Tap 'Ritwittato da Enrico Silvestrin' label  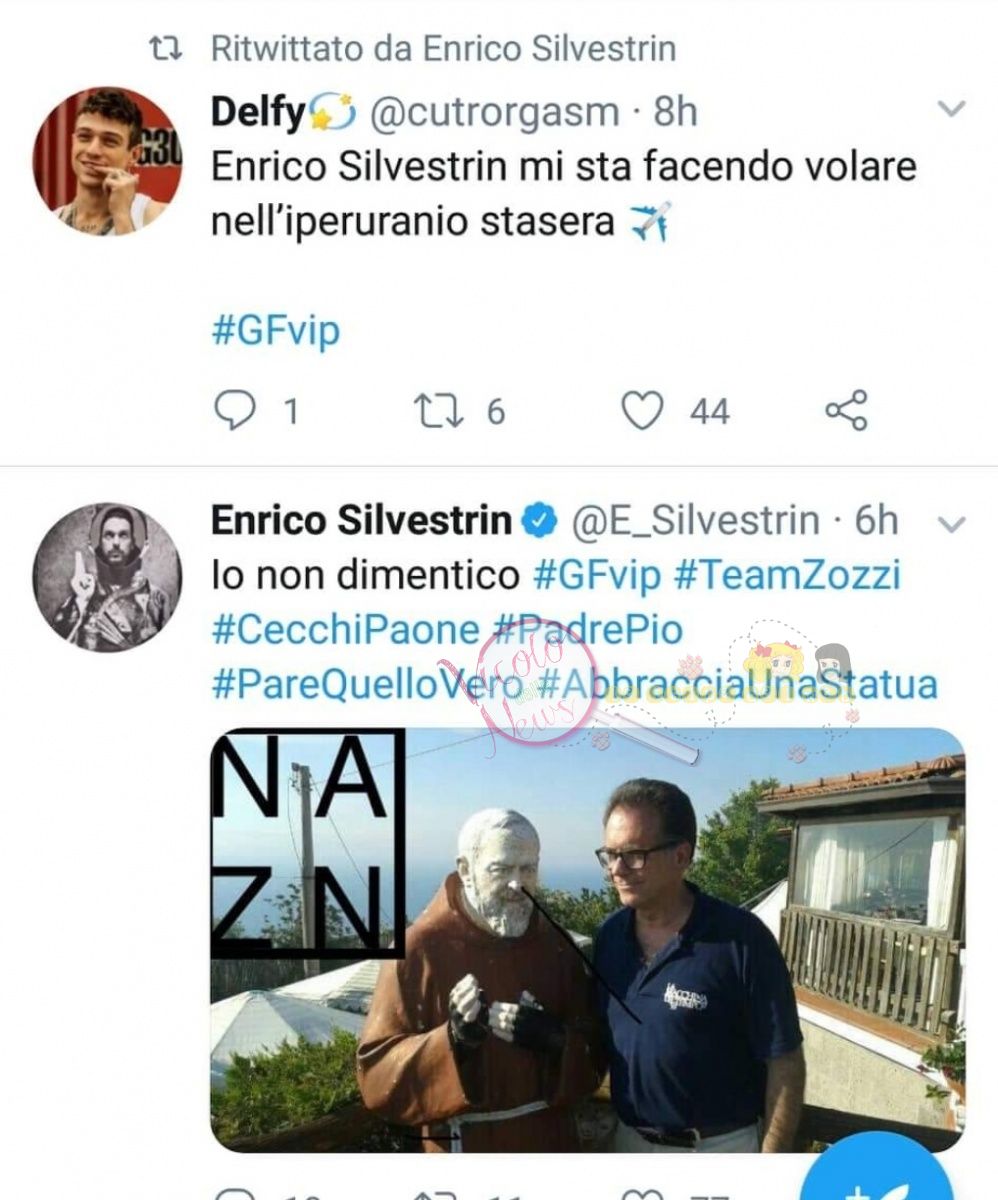pyautogui.click(x=443, y=48)
